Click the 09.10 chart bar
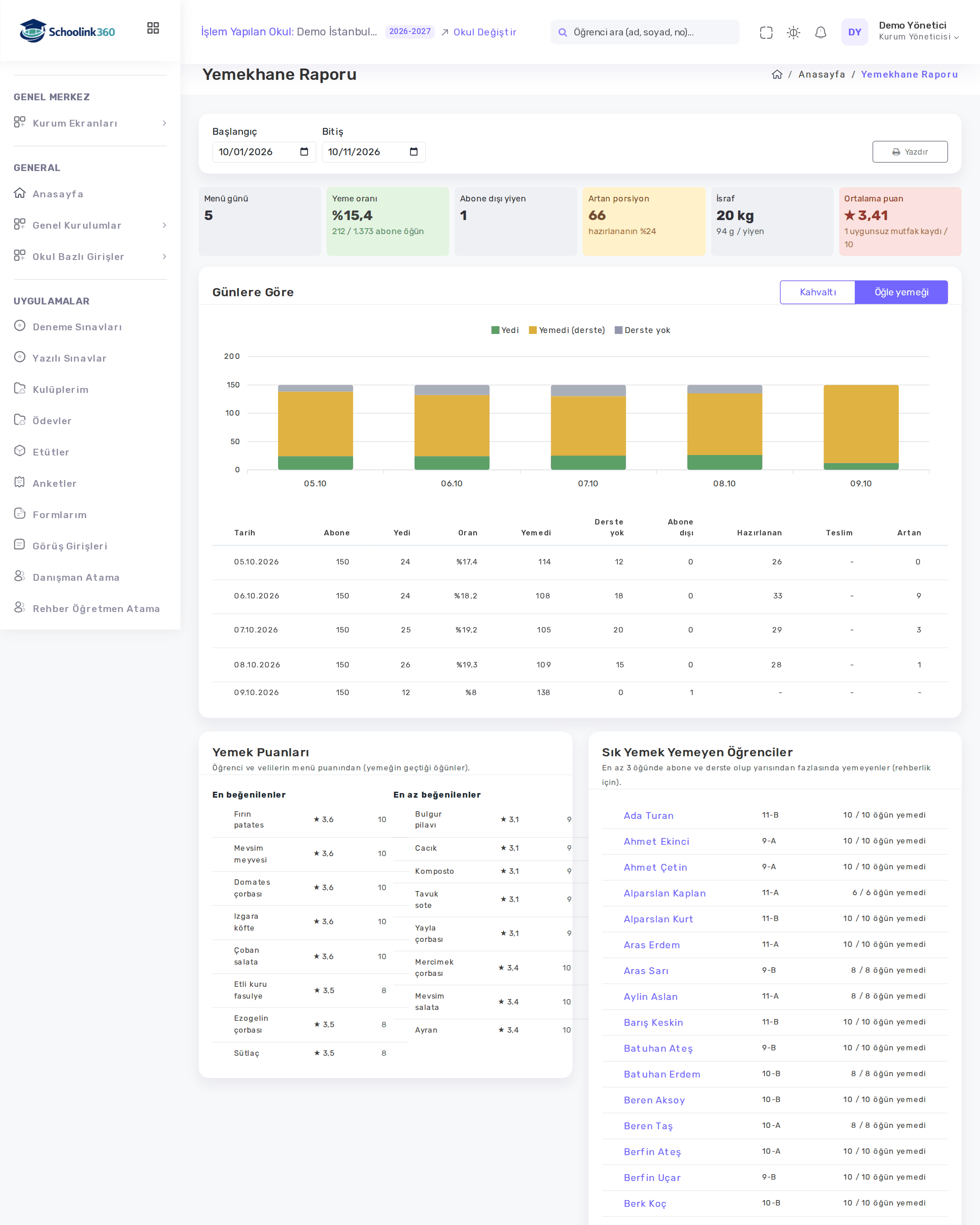The image size is (980, 1225). 861,427
